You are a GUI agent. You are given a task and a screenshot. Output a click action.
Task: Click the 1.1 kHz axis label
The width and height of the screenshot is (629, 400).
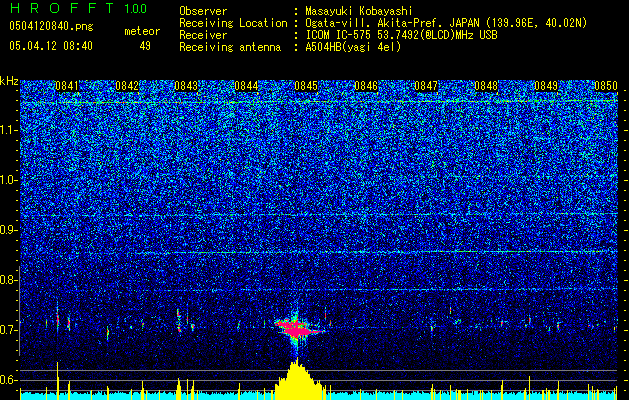[8, 130]
